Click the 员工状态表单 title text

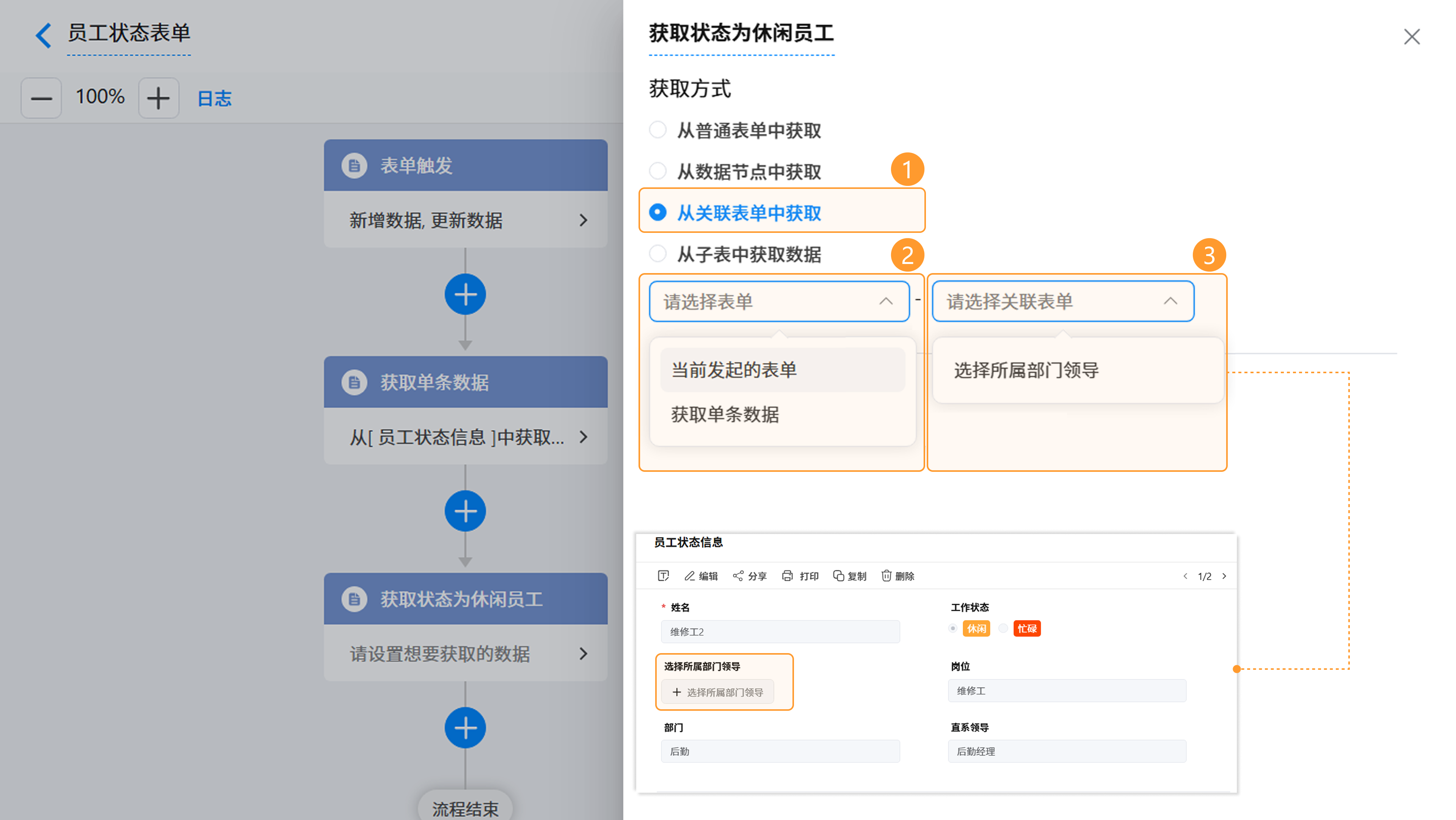tap(129, 33)
